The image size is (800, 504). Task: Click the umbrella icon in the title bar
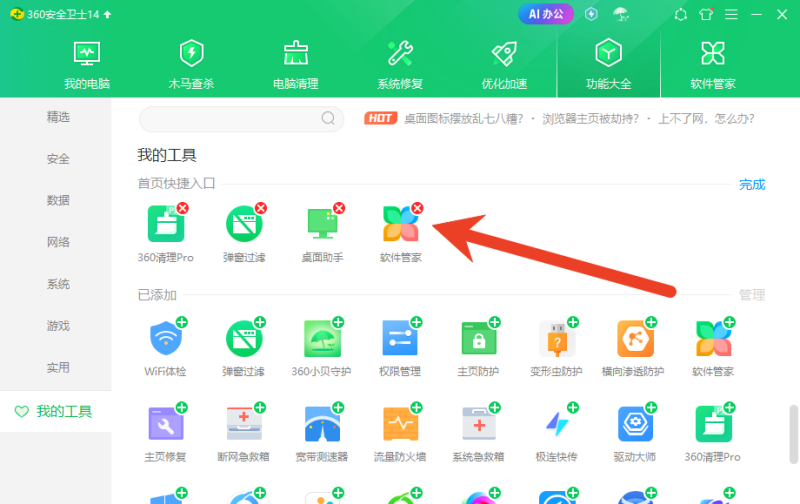(620, 14)
